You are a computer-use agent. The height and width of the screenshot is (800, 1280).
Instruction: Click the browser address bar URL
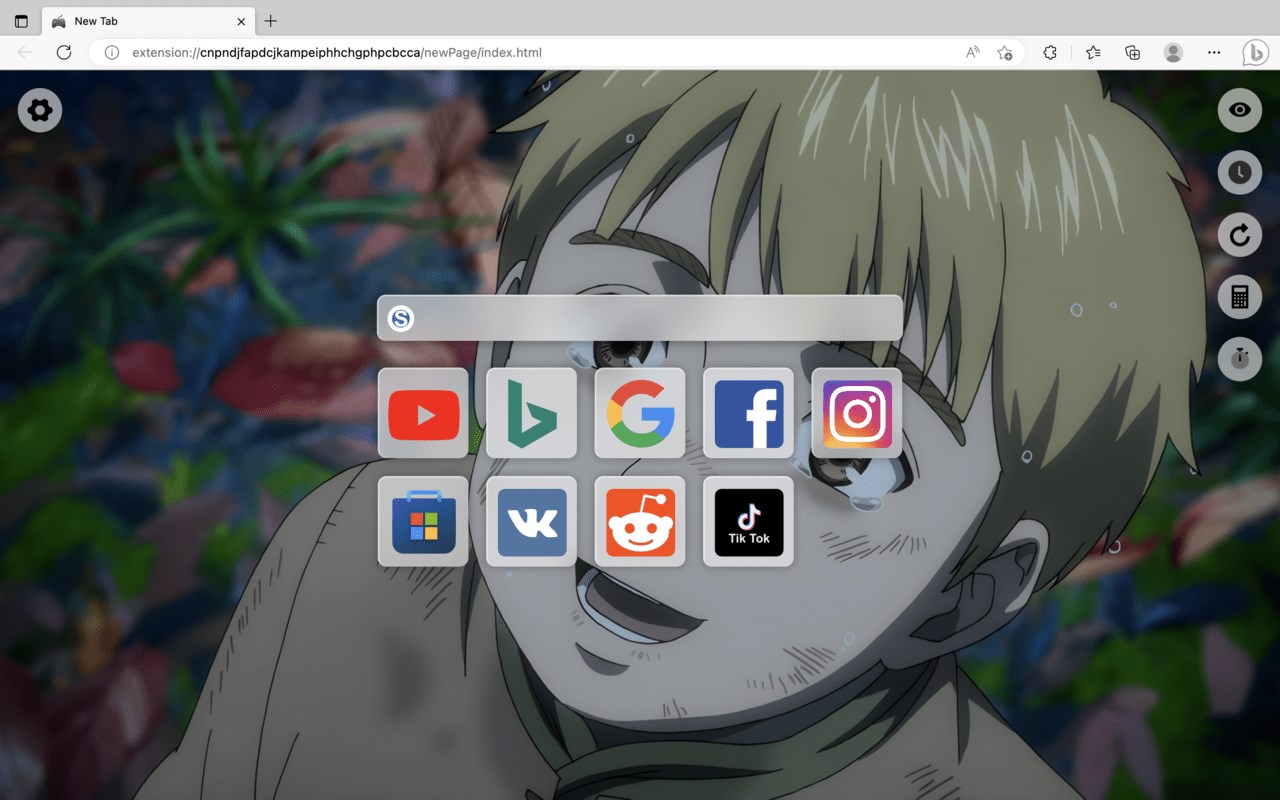point(337,52)
